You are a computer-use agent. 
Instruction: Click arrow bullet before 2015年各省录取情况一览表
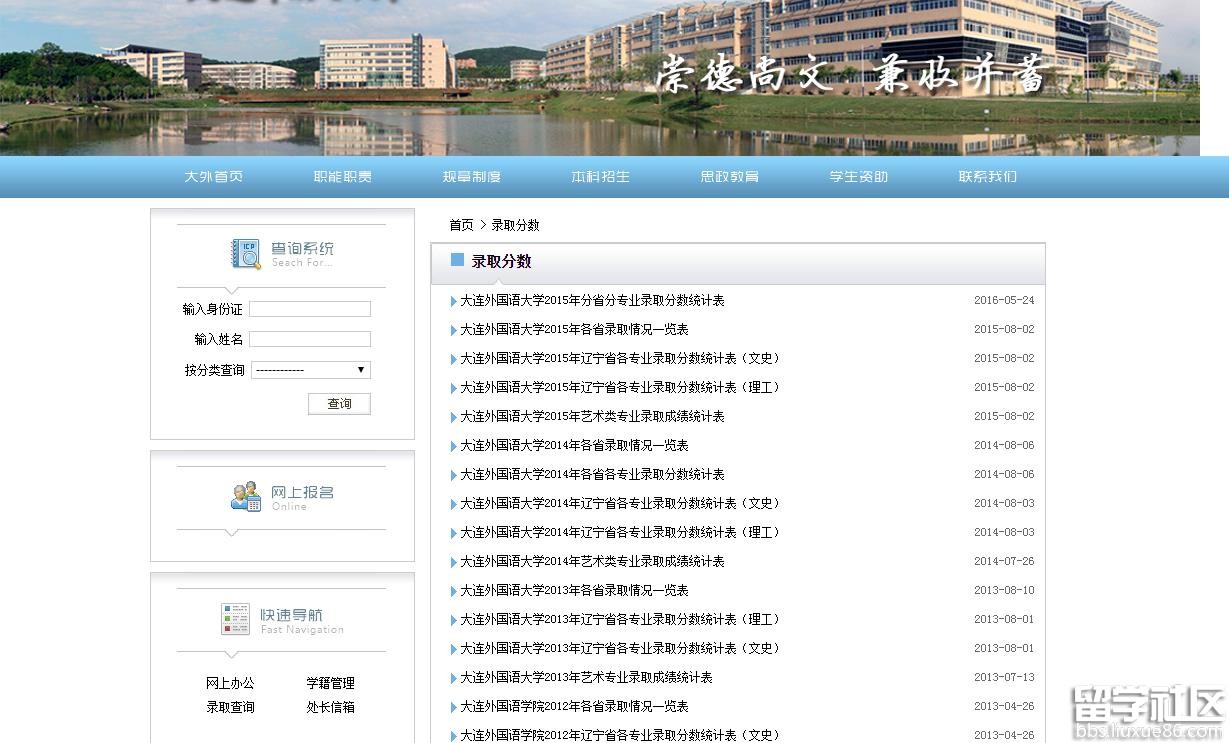(x=453, y=330)
